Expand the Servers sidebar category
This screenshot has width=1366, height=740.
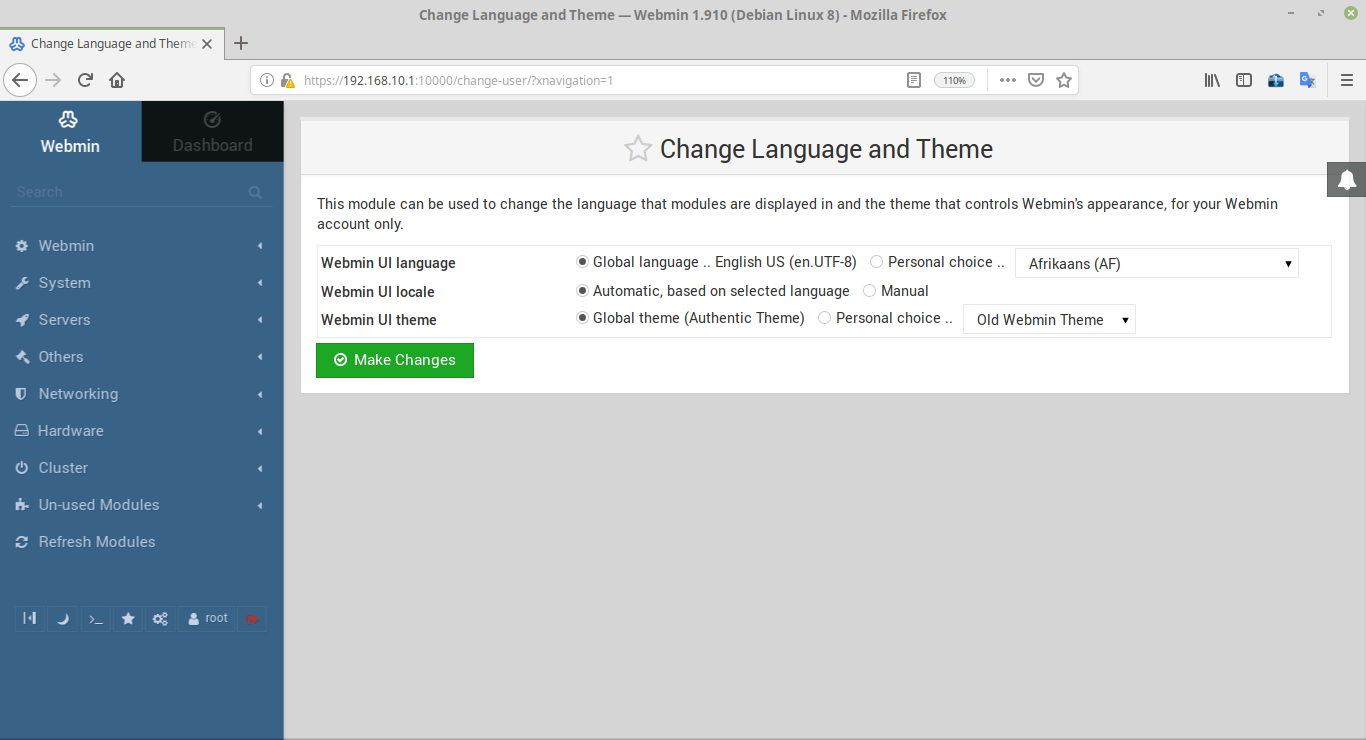(142, 320)
